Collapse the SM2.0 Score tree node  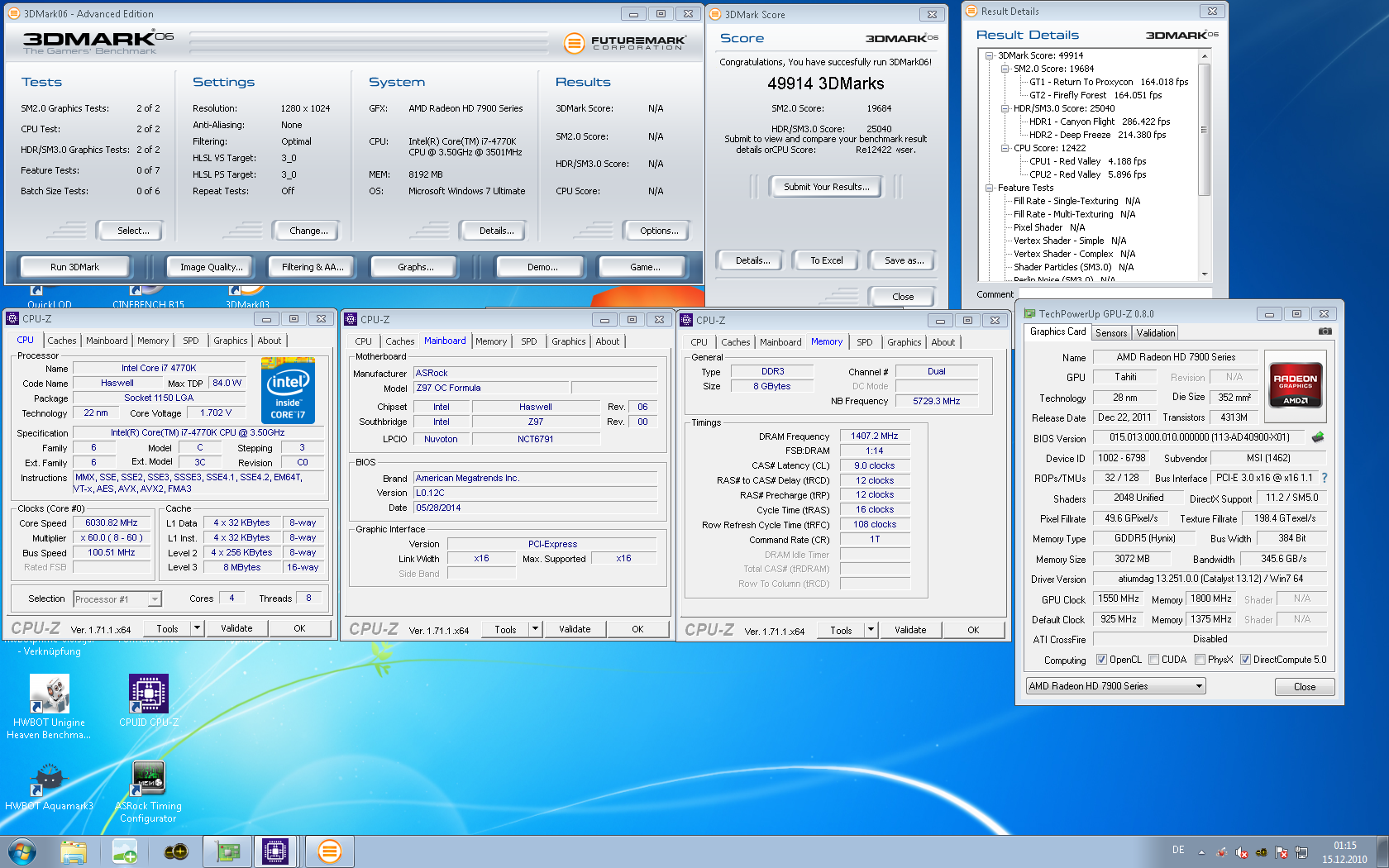(1005, 69)
